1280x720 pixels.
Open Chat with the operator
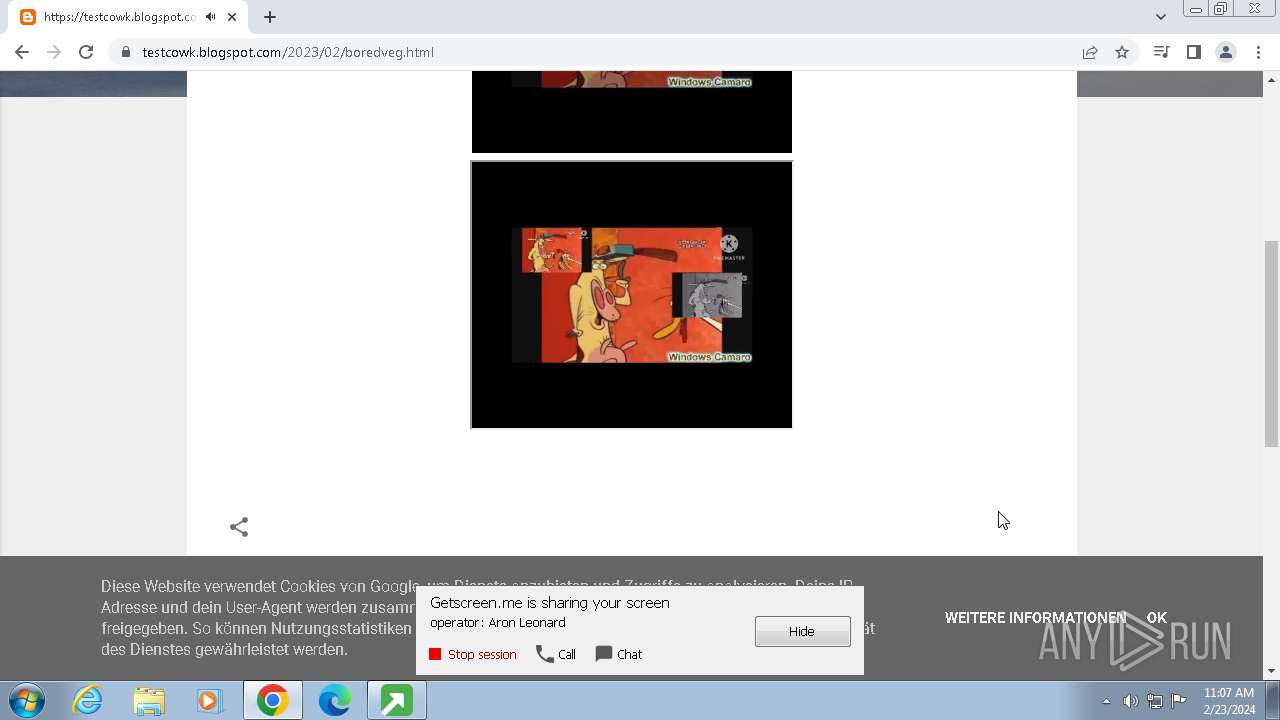click(619, 654)
